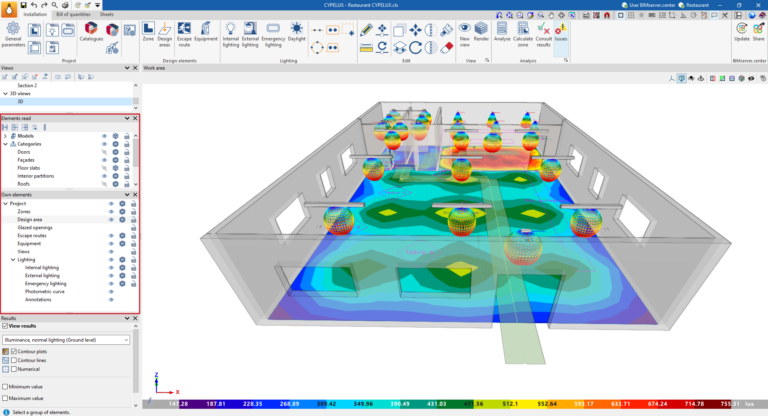The height and width of the screenshot is (416, 768).
Task: Add Internal lighting luminaire
Action: tap(231, 34)
